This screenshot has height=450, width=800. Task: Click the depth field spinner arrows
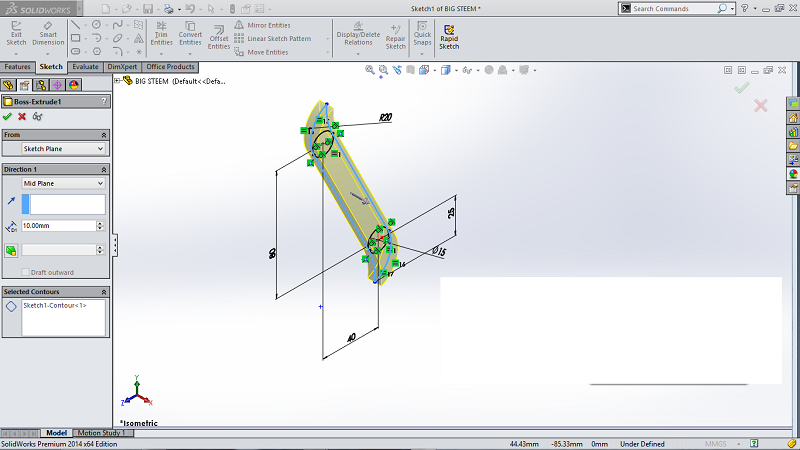[x=101, y=226]
